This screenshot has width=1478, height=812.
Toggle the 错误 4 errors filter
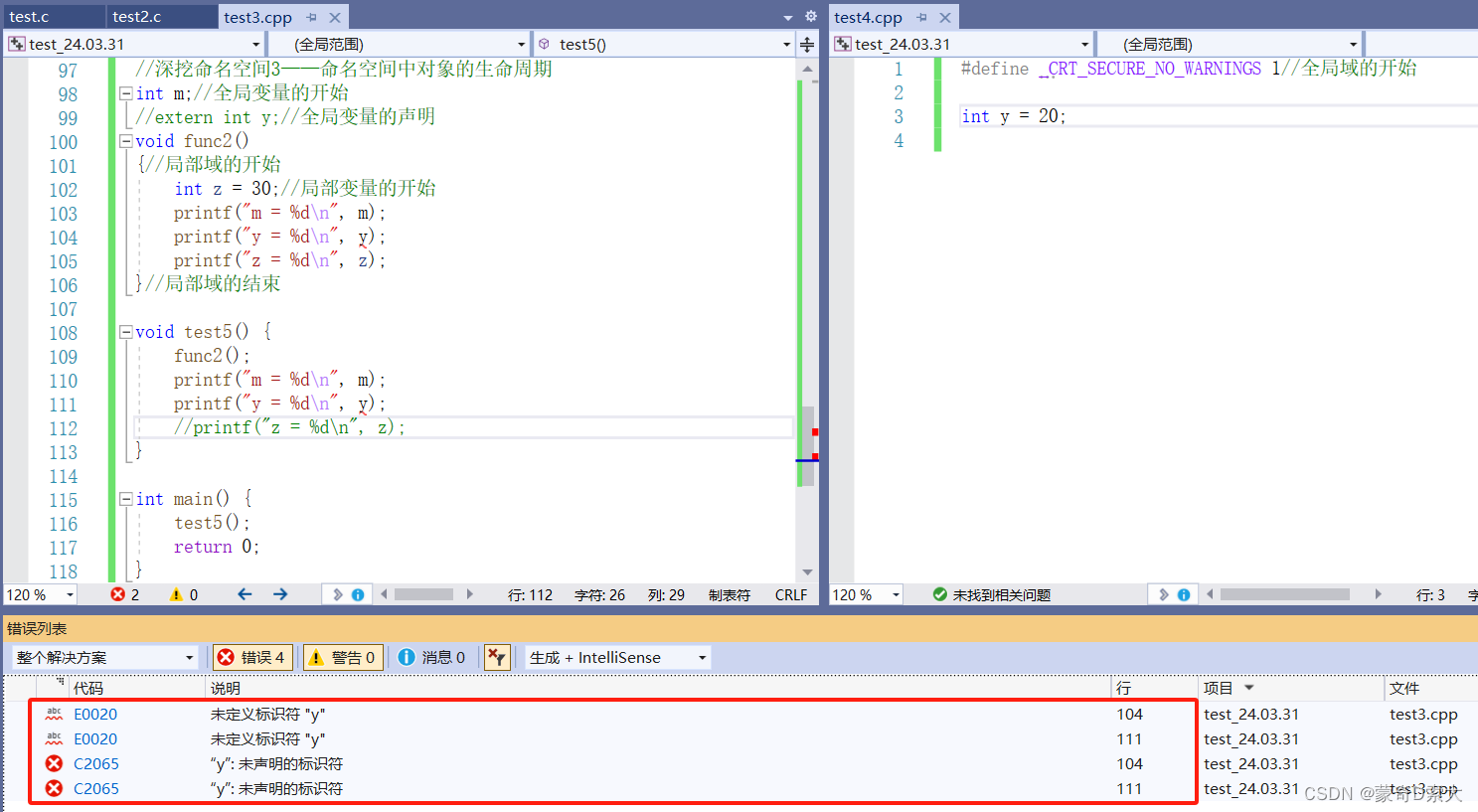pos(252,657)
